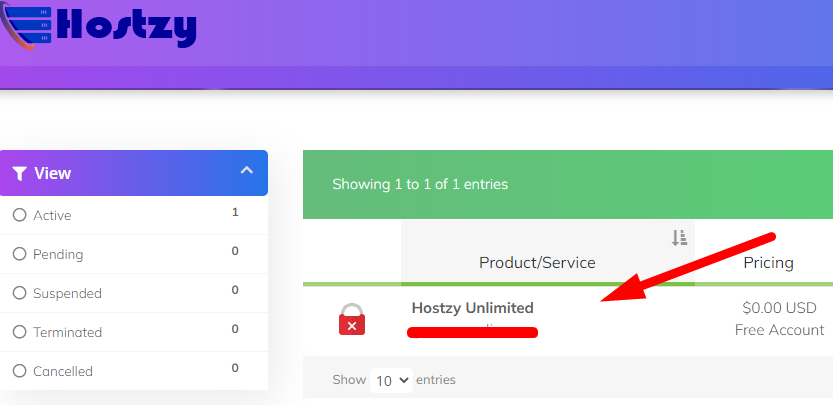Click Showing 1 to 1 of 1 entries
The width and height of the screenshot is (833, 405).
pos(420,184)
